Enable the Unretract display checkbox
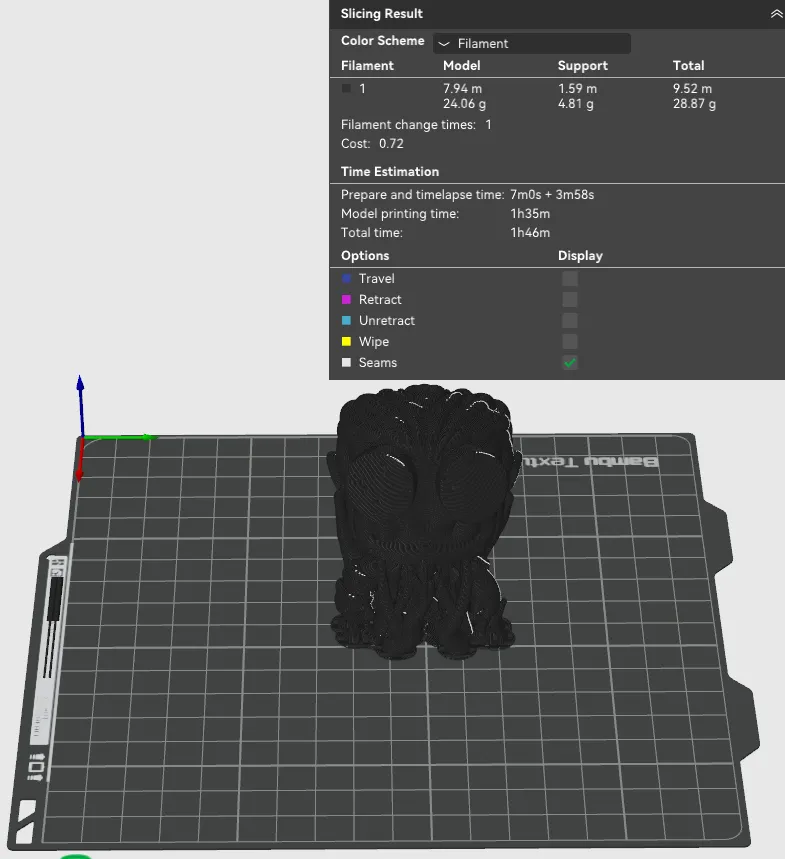This screenshot has width=785, height=859. (570, 320)
